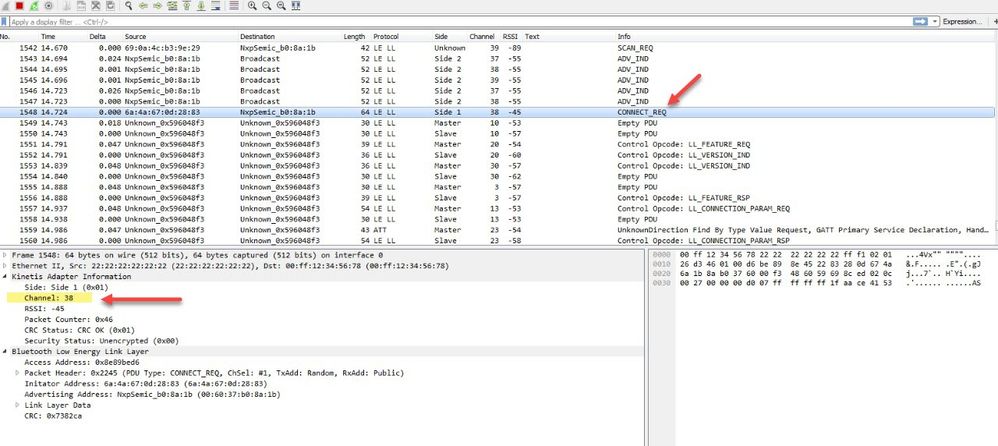Expand the Link Layer Data node
Viewport: 998px width, 446px height.
tap(18, 405)
